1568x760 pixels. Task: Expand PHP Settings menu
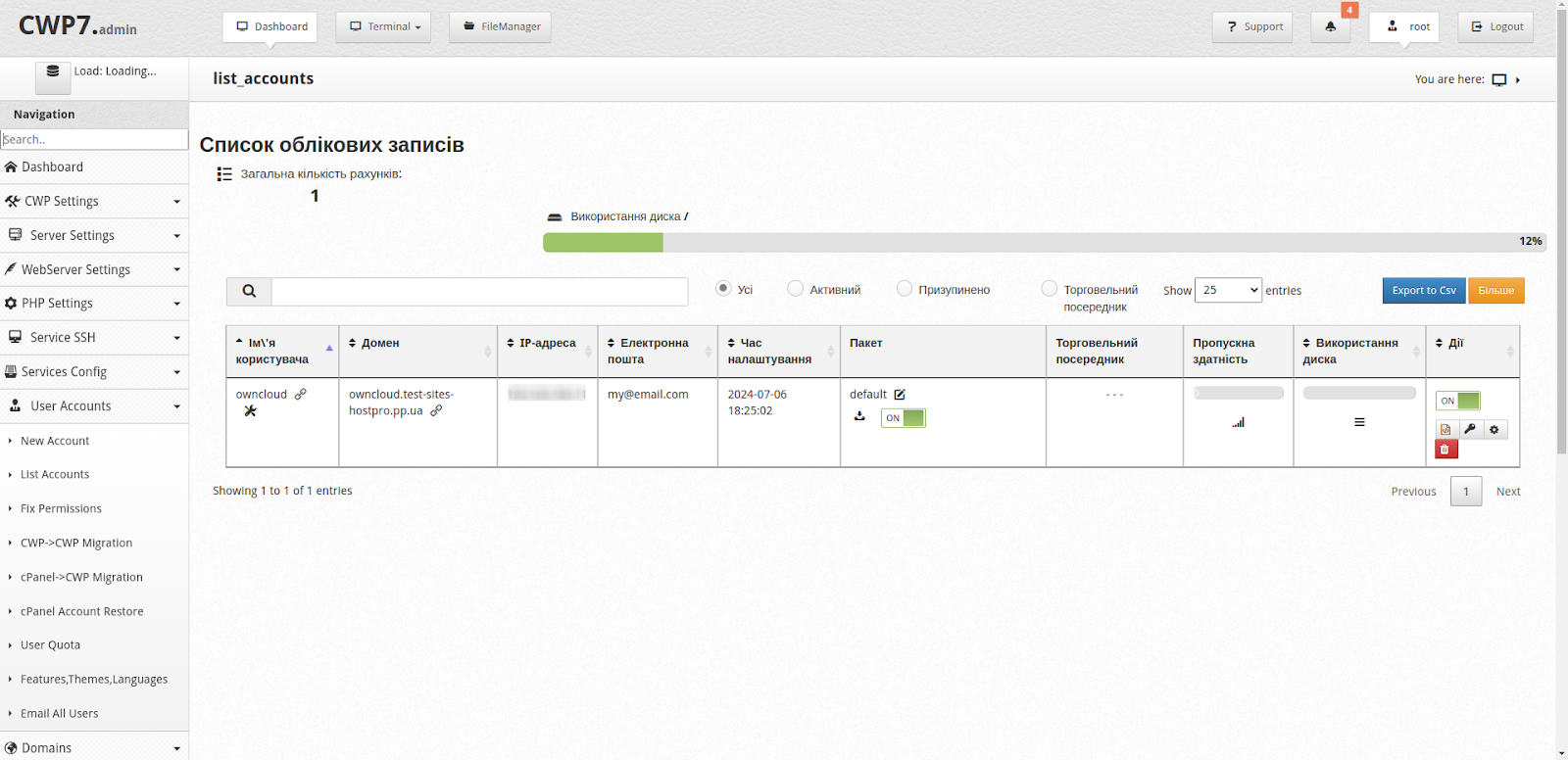(x=94, y=304)
